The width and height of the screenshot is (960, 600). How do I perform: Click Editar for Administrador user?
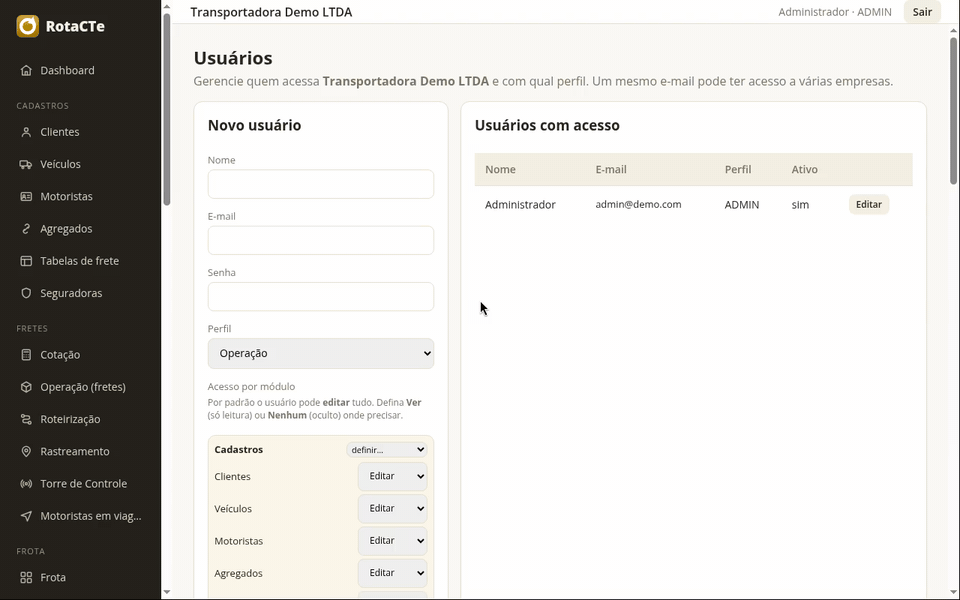pyautogui.click(x=869, y=204)
